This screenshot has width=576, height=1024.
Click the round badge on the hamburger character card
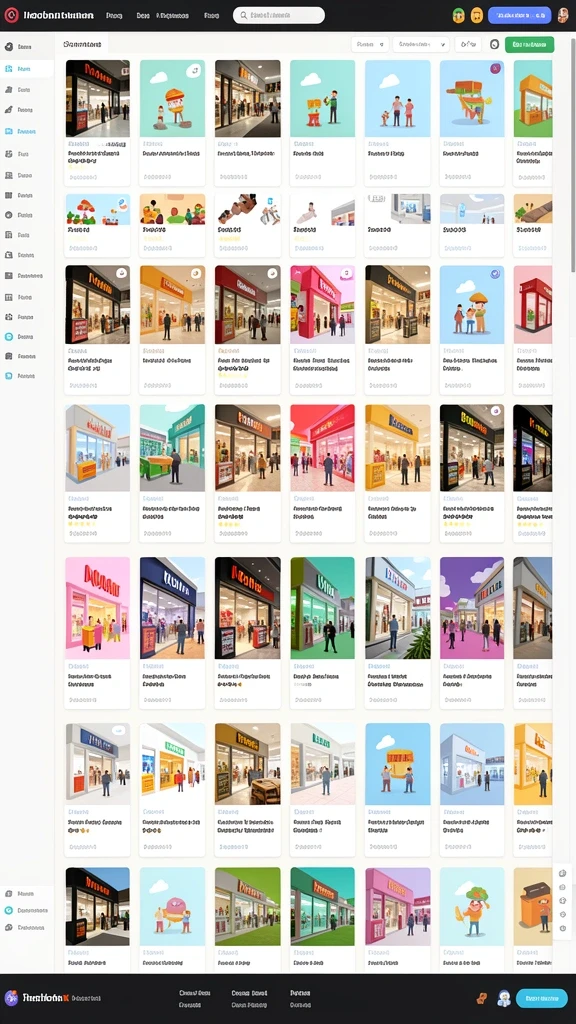[x=194, y=70]
